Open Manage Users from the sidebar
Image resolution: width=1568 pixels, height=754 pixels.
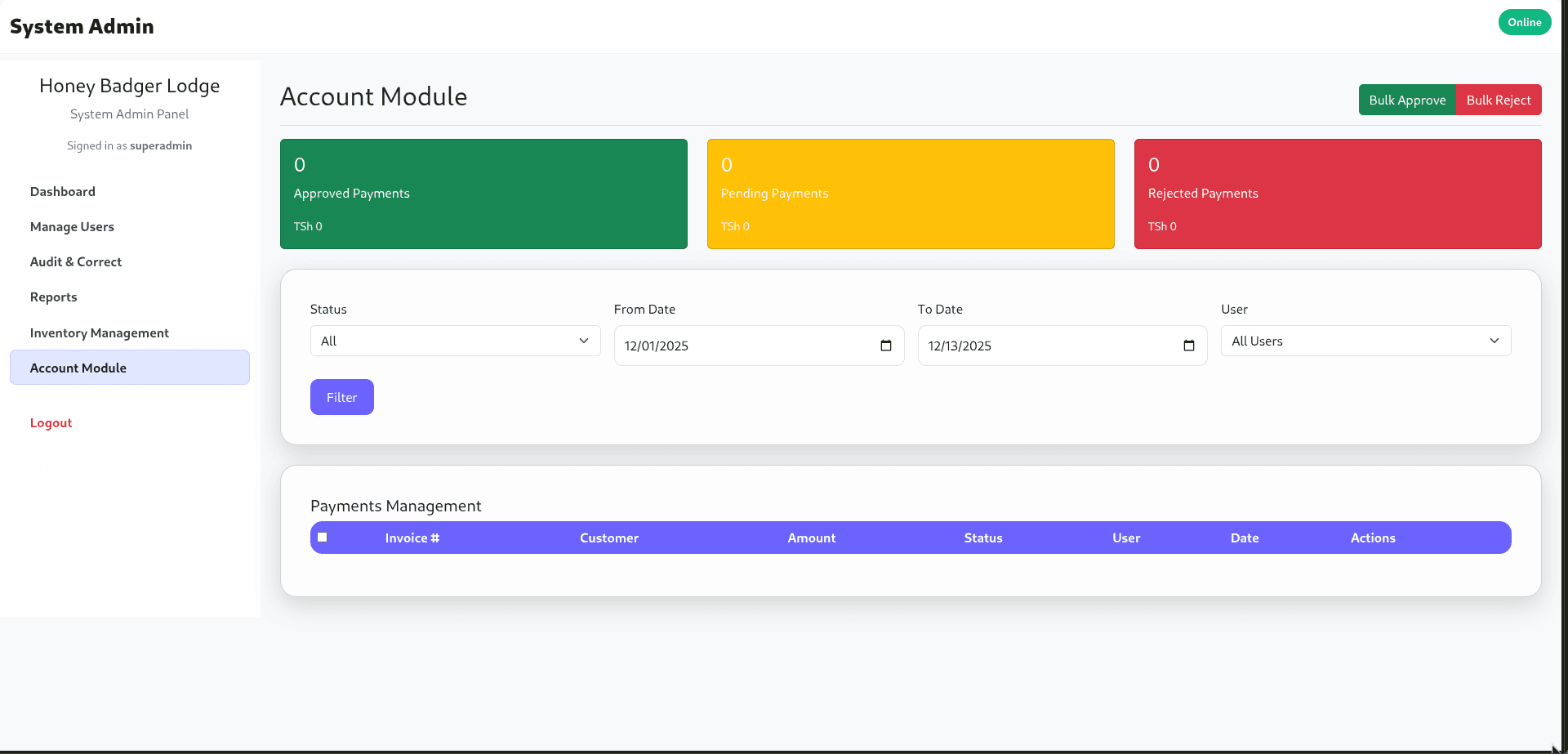click(x=72, y=227)
